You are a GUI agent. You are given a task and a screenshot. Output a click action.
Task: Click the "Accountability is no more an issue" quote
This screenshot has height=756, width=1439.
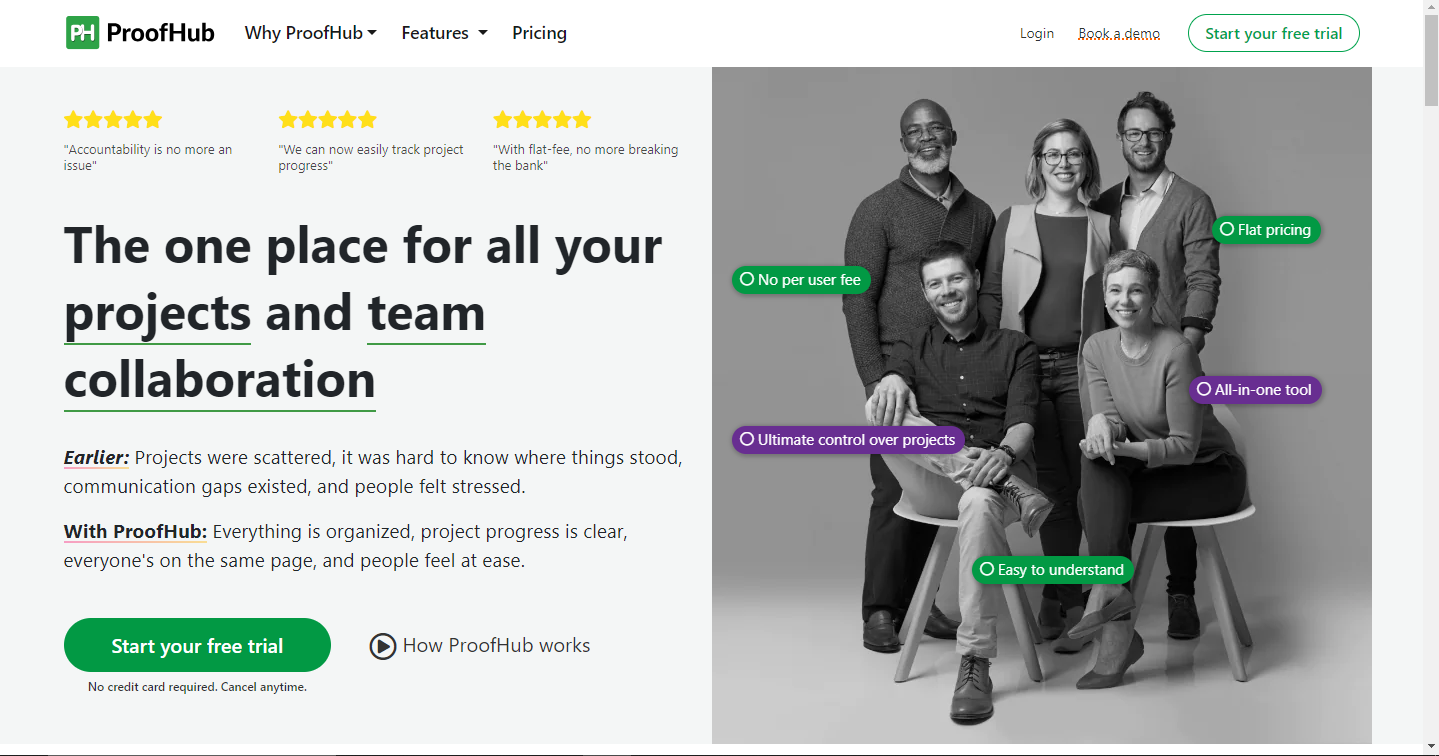(x=148, y=157)
